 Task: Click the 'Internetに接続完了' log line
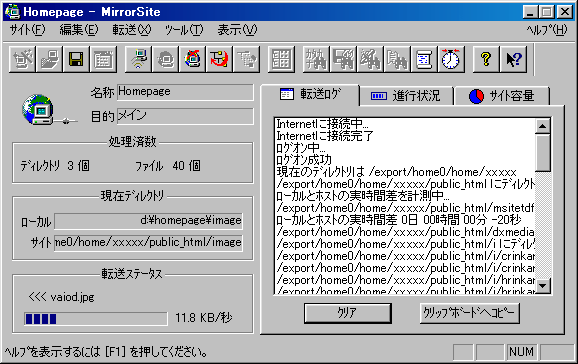325,136
